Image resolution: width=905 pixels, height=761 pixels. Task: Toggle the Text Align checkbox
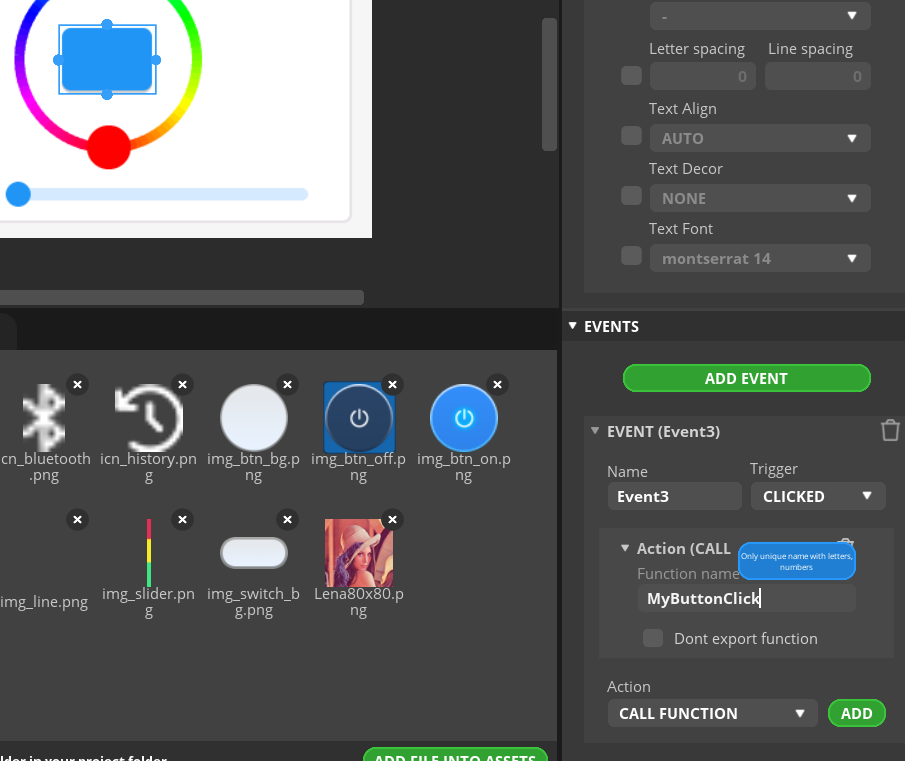tap(631, 136)
